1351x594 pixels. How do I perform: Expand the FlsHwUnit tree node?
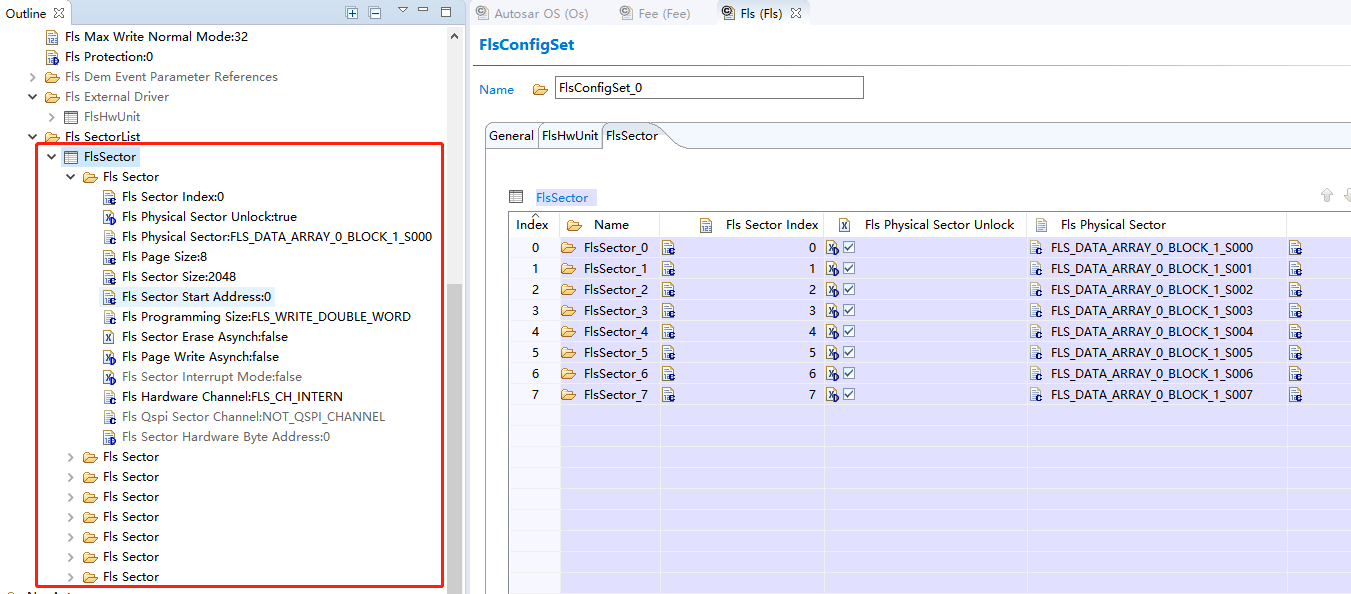click(52, 117)
